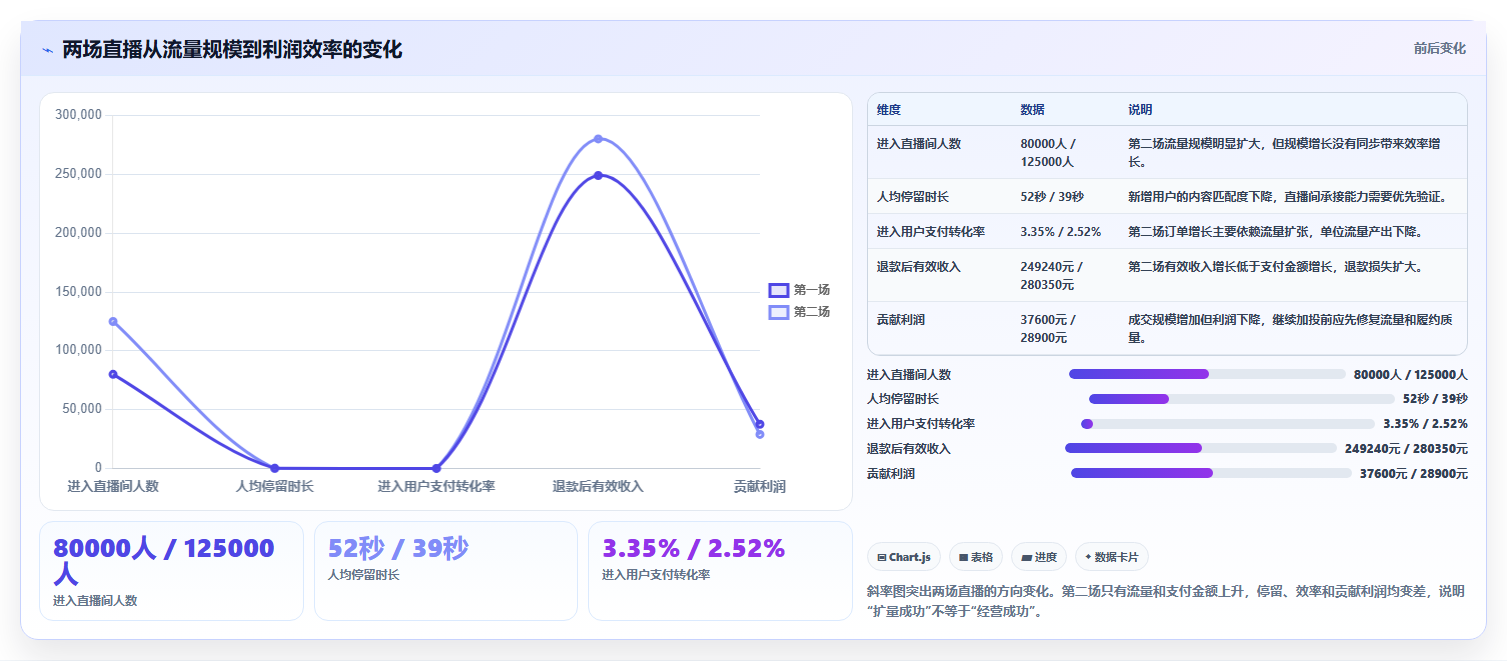Click the 80000人 / 125000人 stat card
1507x661 pixels.
click(x=171, y=571)
